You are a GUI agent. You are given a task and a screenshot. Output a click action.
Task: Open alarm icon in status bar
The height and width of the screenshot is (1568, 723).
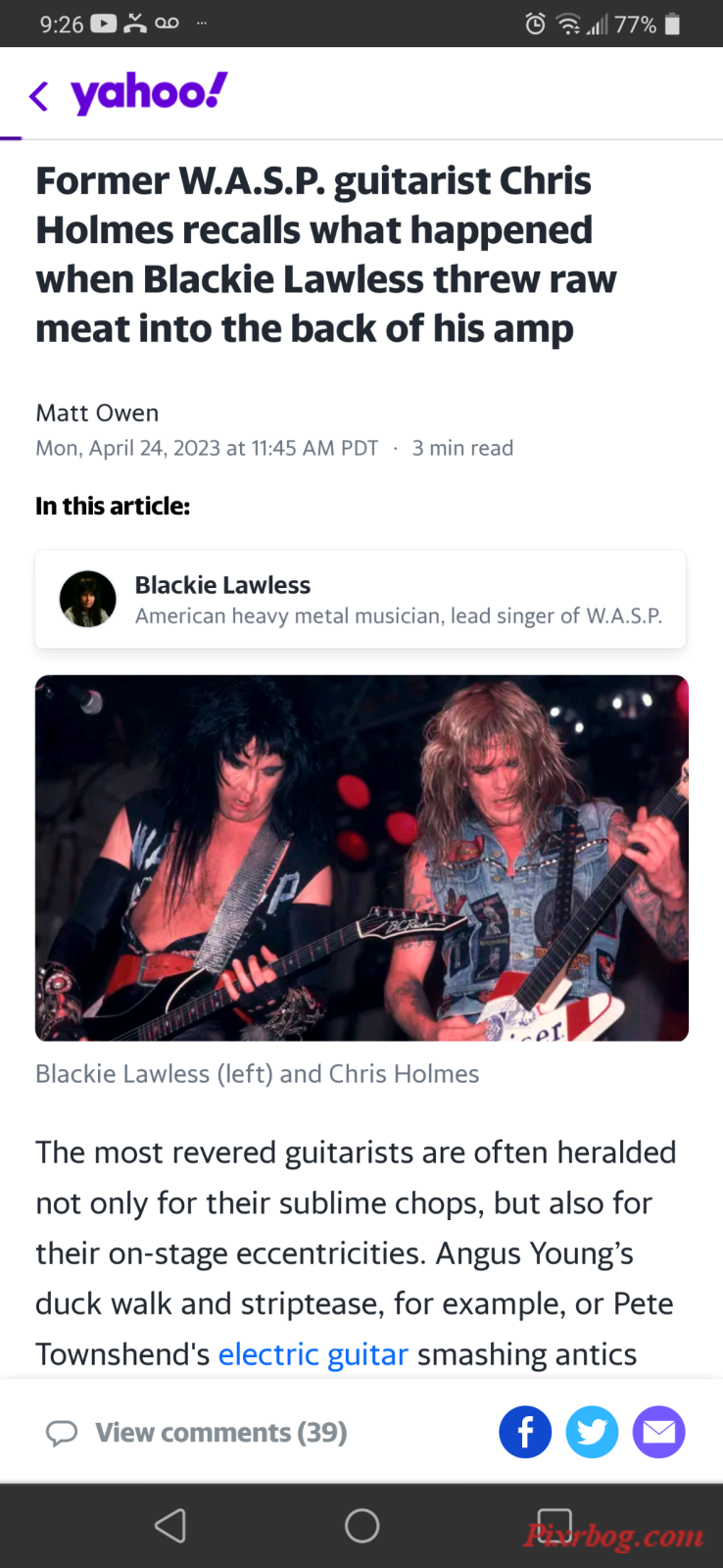(x=535, y=24)
